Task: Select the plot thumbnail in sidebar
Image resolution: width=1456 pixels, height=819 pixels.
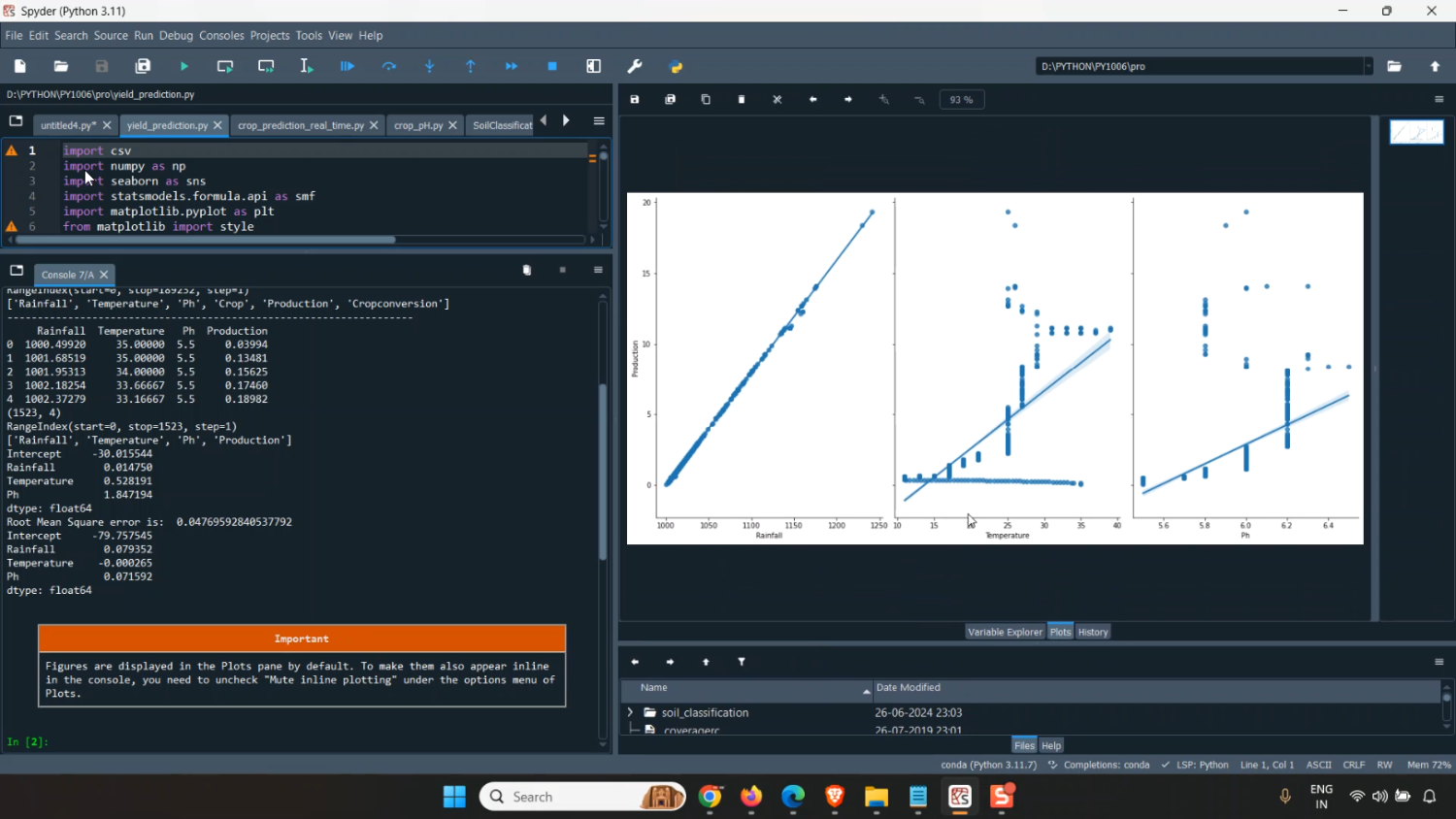Action: pos(1416,132)
